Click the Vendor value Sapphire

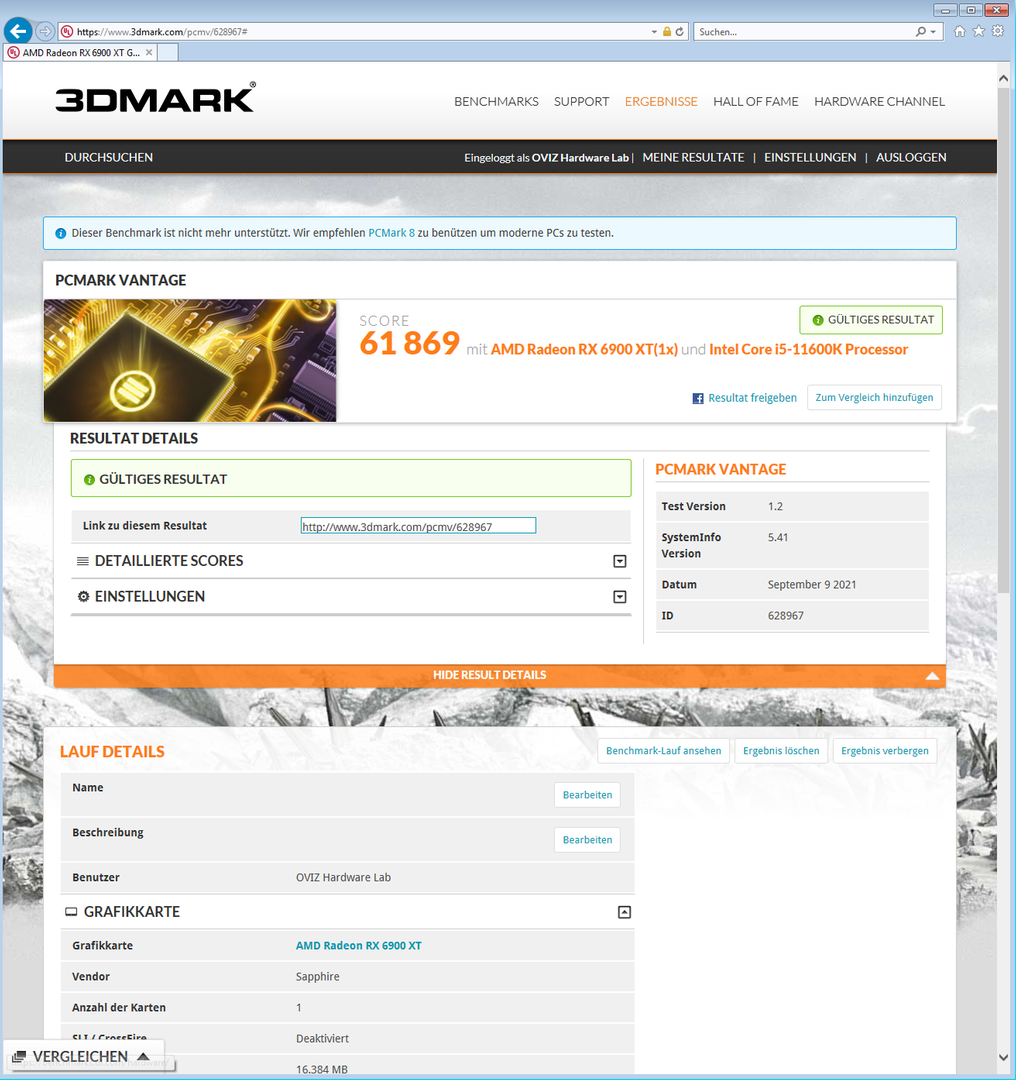(318, 977)
